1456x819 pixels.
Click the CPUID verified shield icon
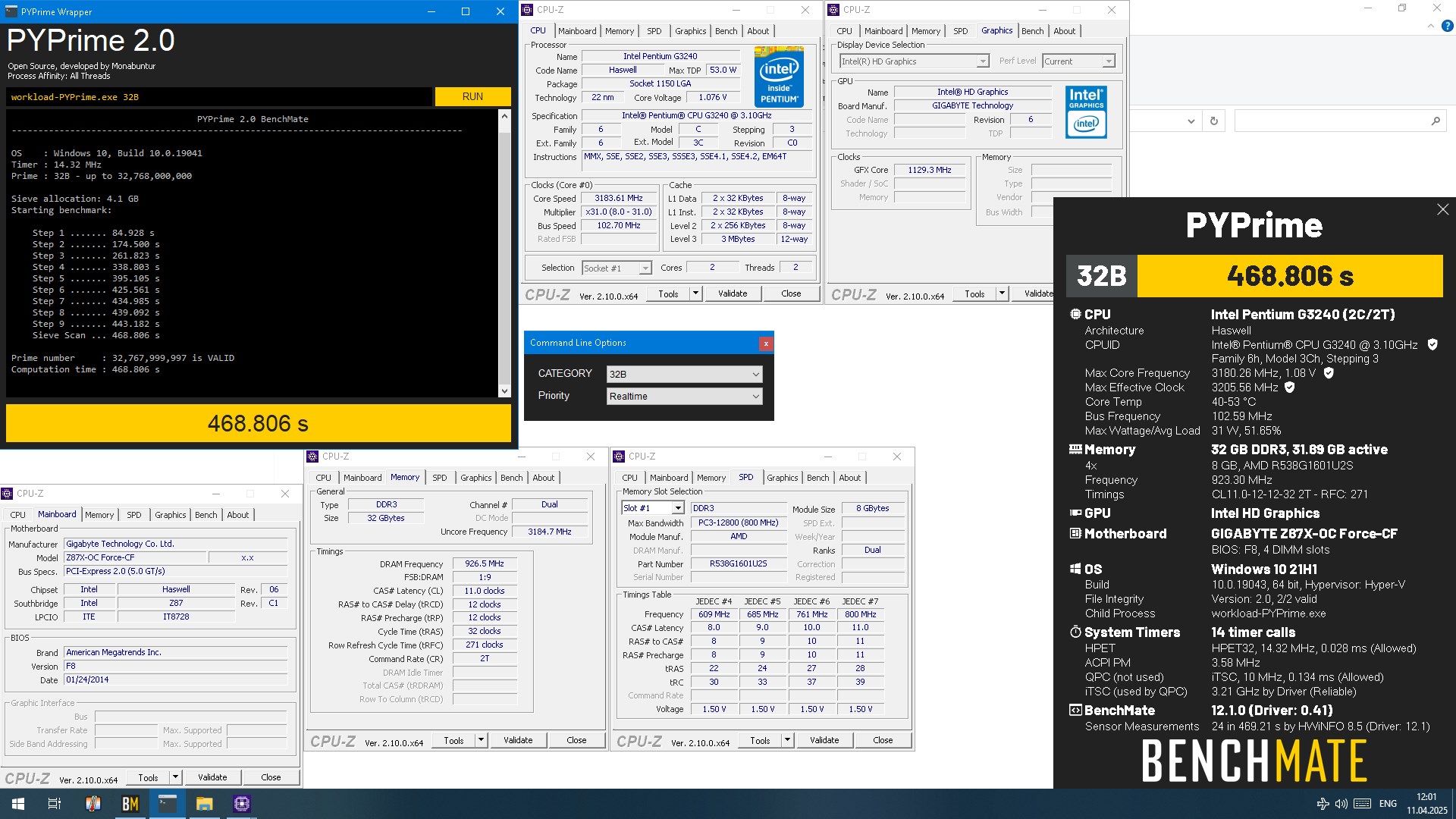tap(1432, 344)
